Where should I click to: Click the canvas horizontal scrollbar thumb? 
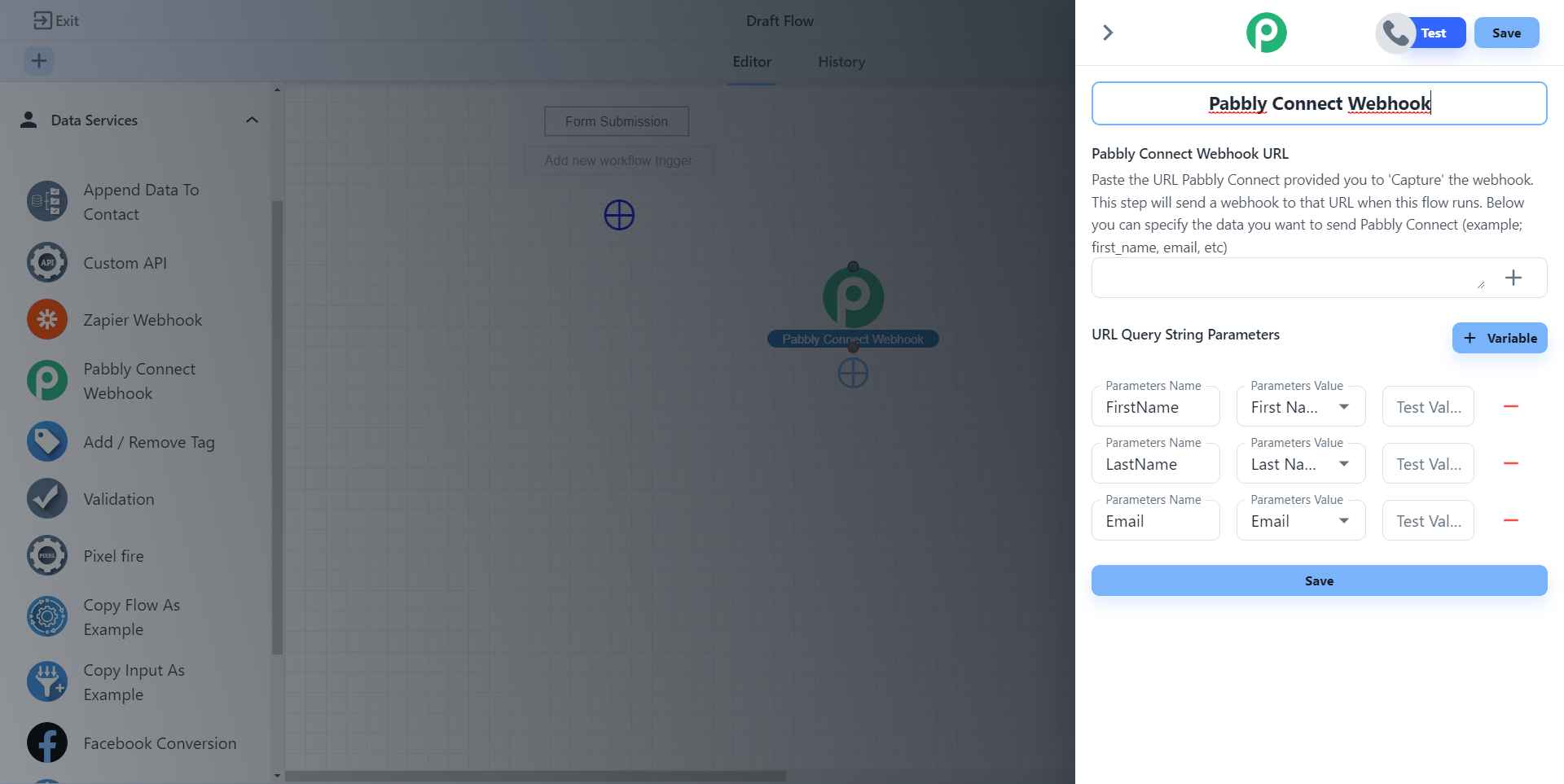535,776
